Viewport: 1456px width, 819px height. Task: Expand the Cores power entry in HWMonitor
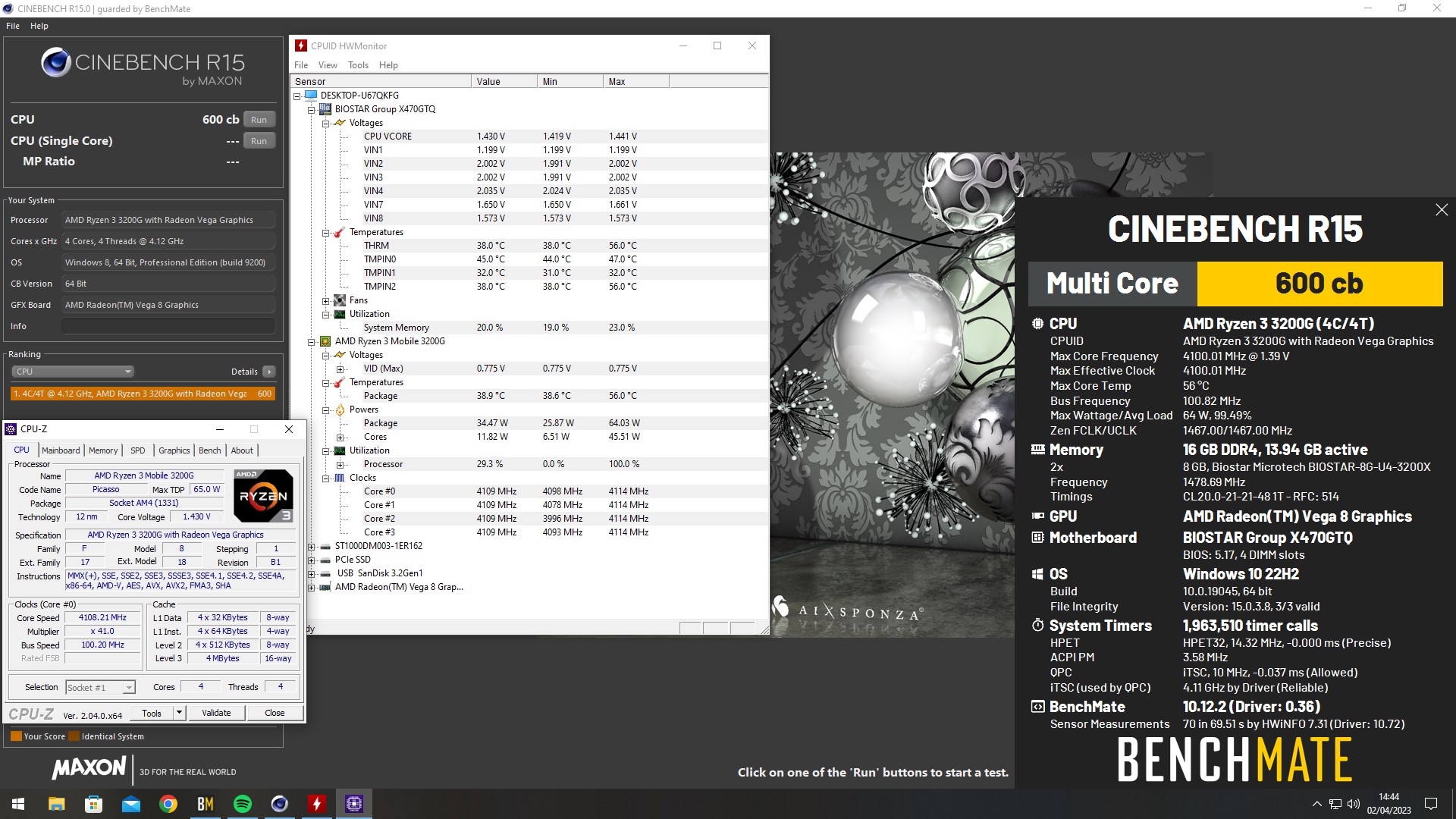tap(340, 438)
